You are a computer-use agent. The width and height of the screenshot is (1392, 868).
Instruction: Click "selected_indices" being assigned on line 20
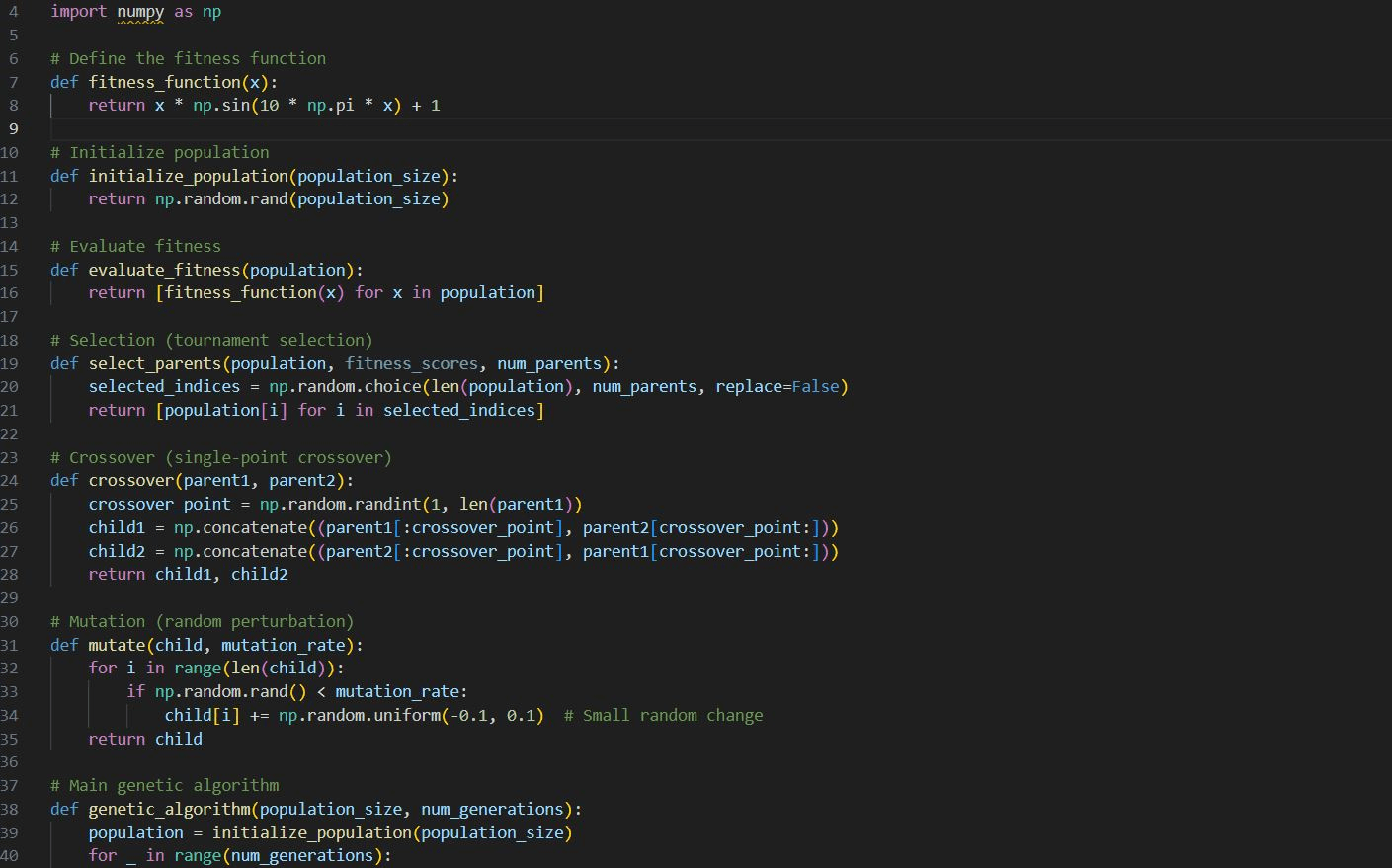coord(165,386)
